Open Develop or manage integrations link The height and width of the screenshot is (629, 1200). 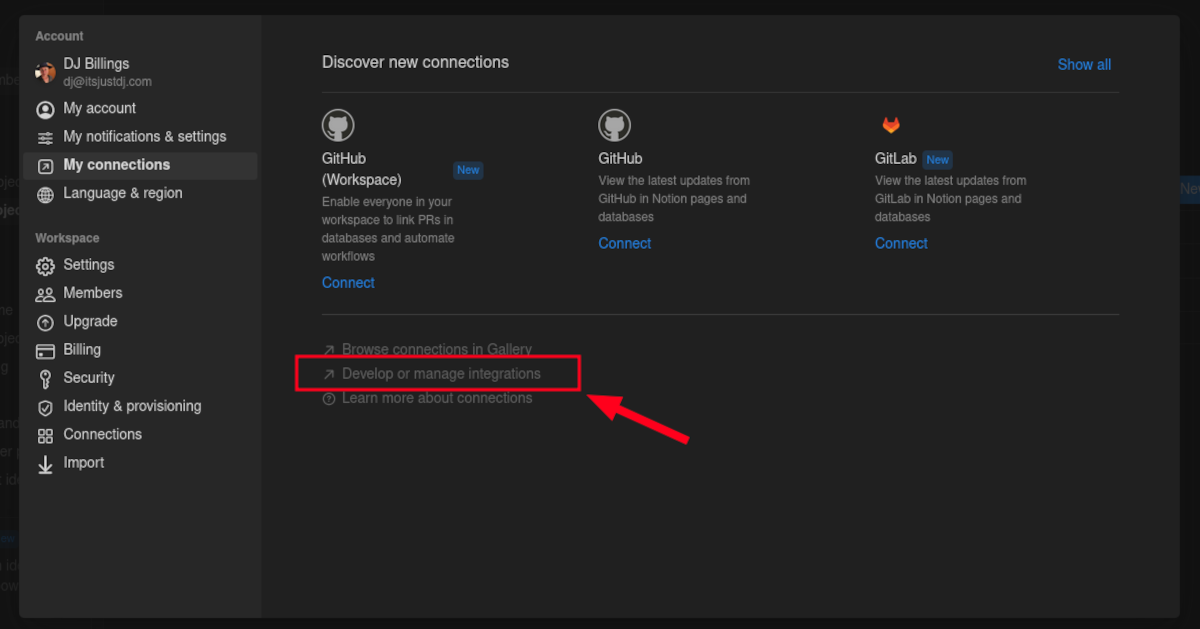tap(441, 374)
